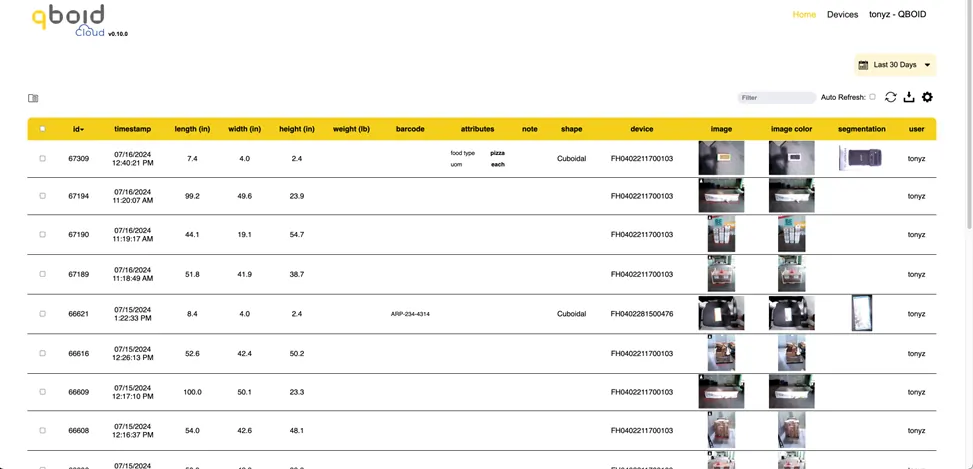Click the weight (lb) column header
The height and width of the screenshot is (469, 973).
[x=351, y=129]
